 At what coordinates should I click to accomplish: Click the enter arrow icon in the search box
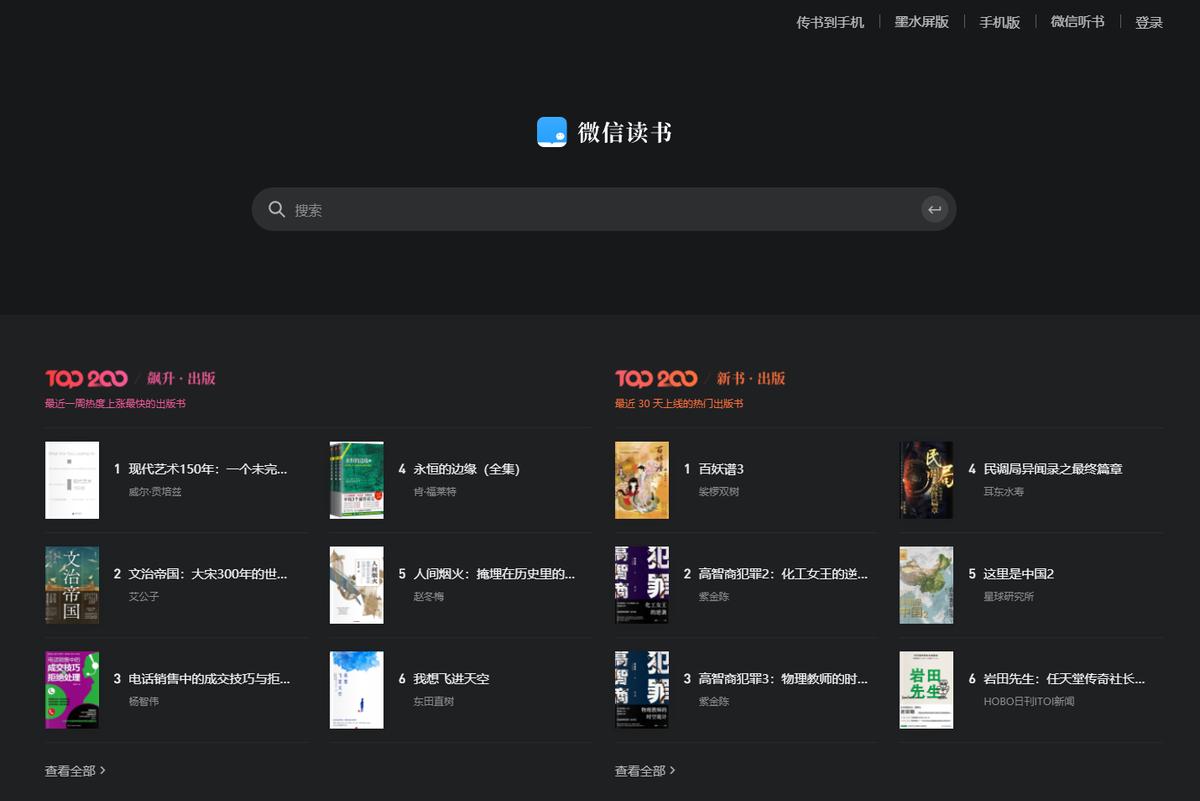click(934, 209)
